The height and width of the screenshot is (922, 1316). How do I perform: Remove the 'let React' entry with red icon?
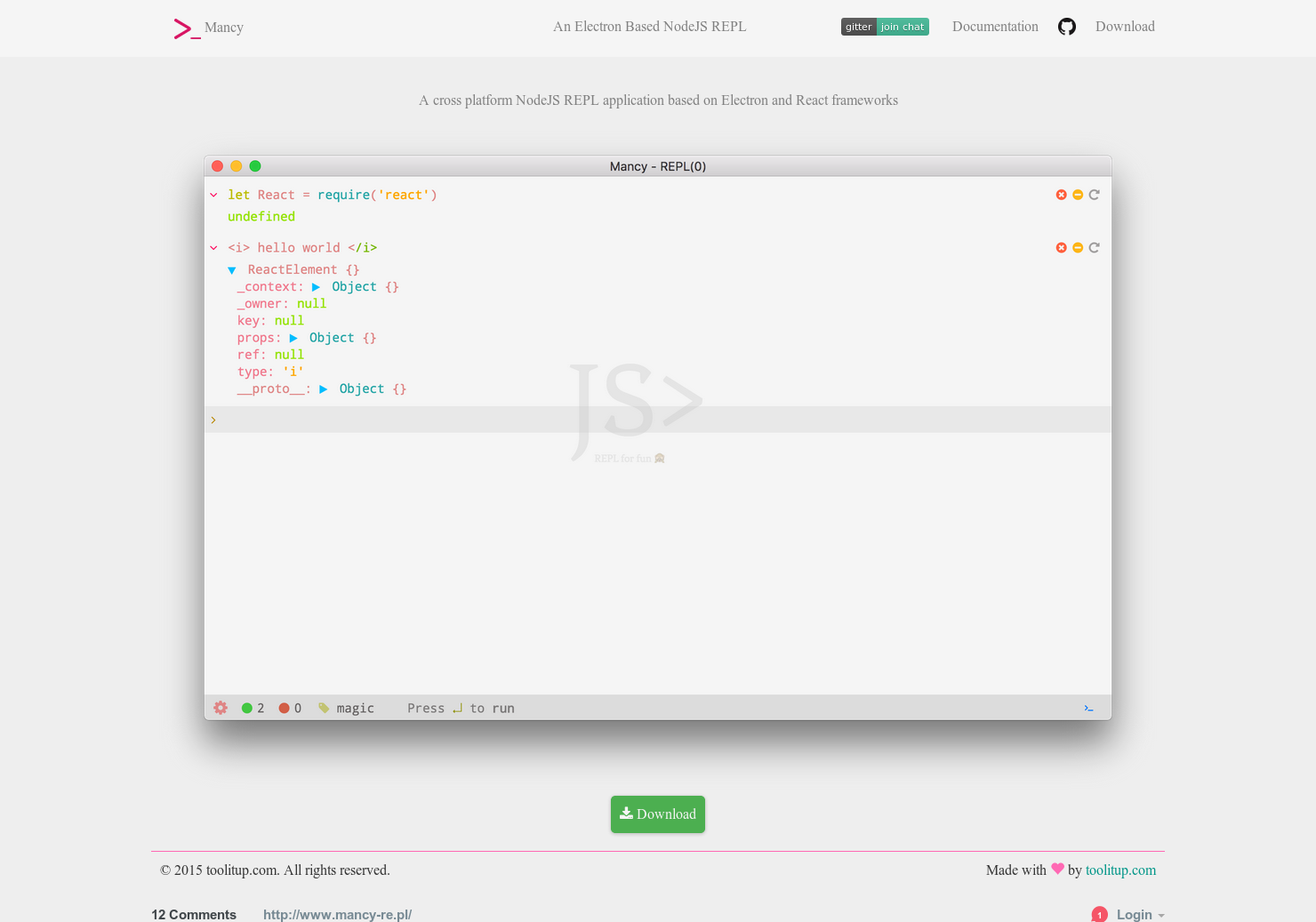pos(1061,195)
